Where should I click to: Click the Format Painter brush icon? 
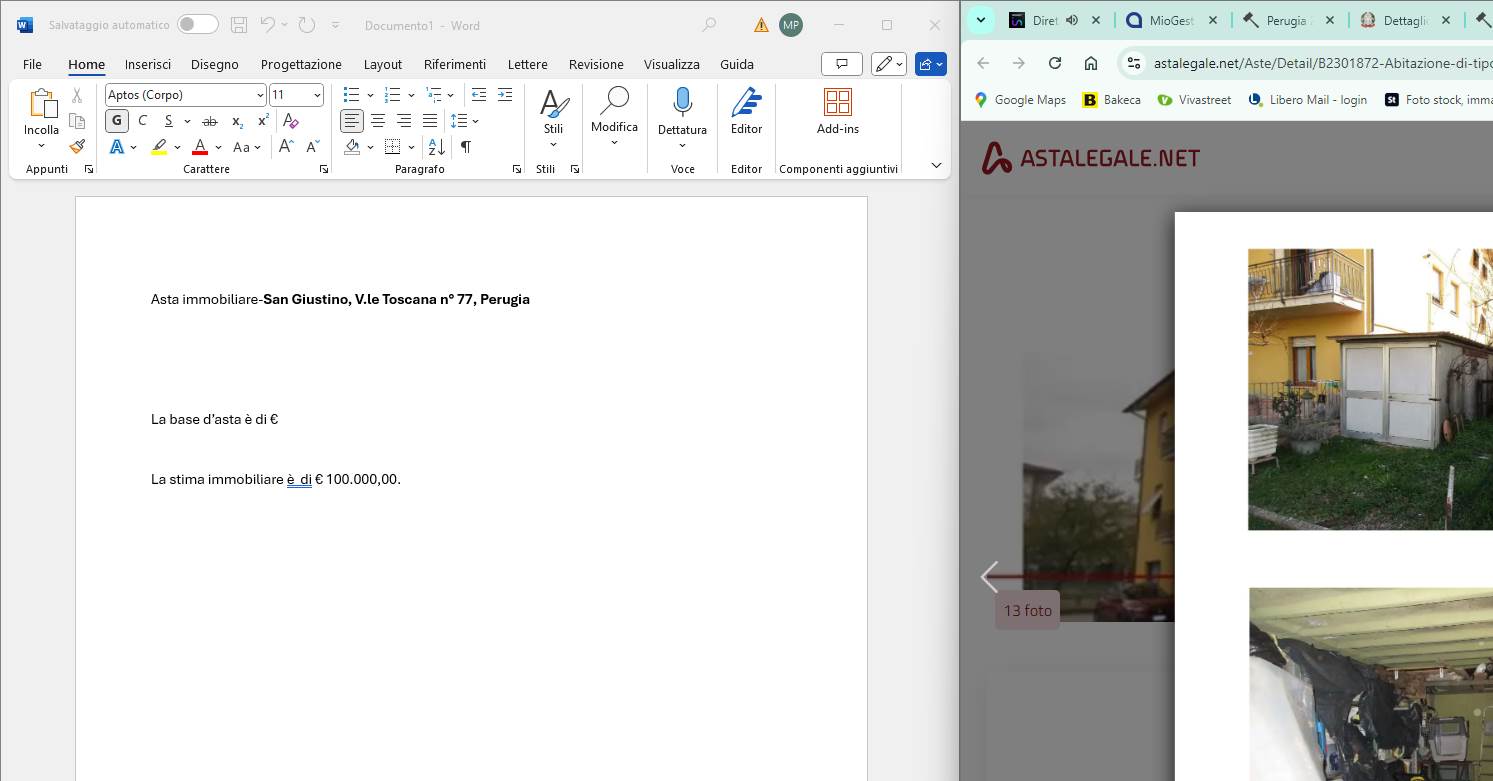pos(77,146)
